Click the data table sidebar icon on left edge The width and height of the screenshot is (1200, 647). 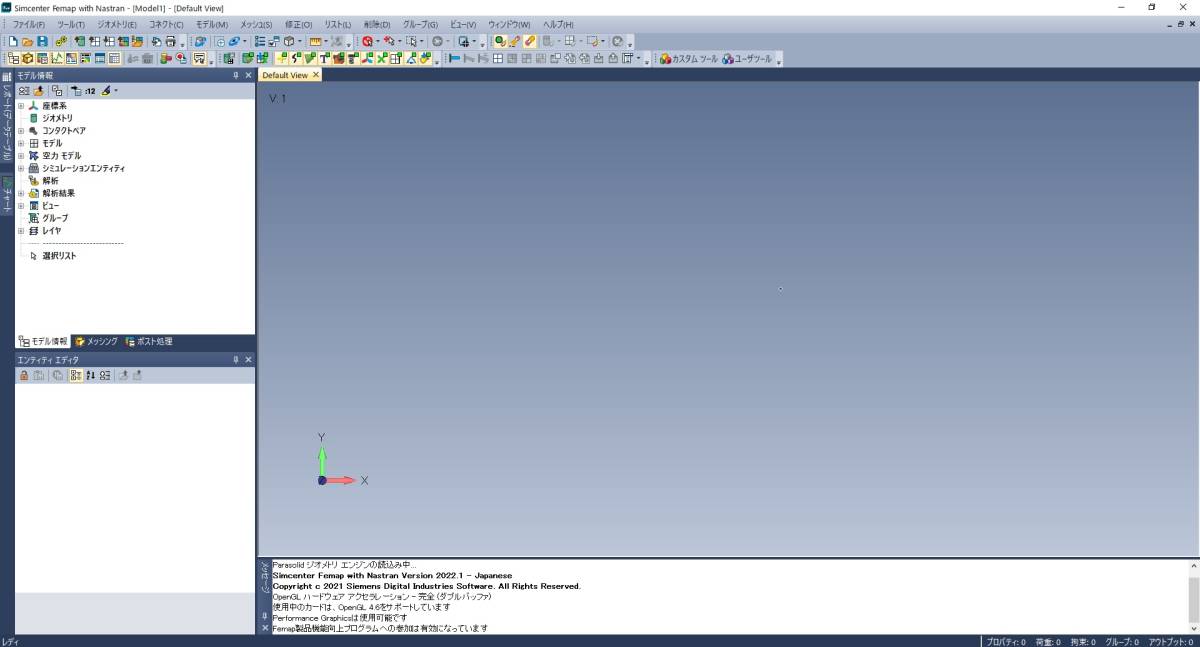[x=6, y=77]
